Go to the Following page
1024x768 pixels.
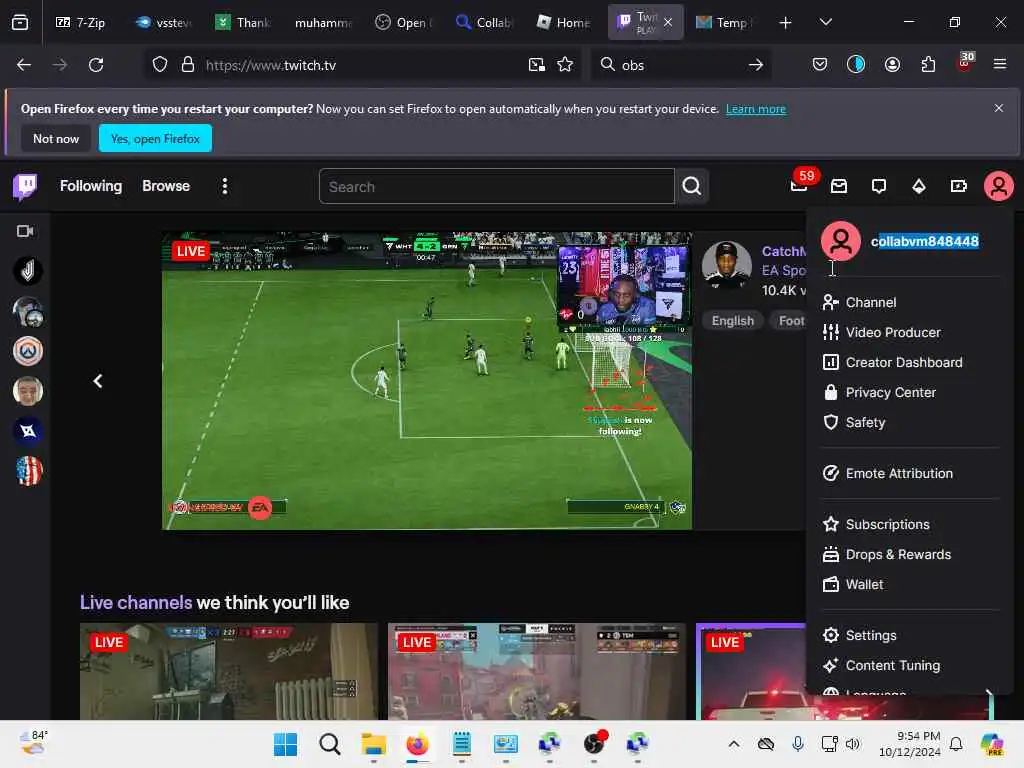[91, 186]
